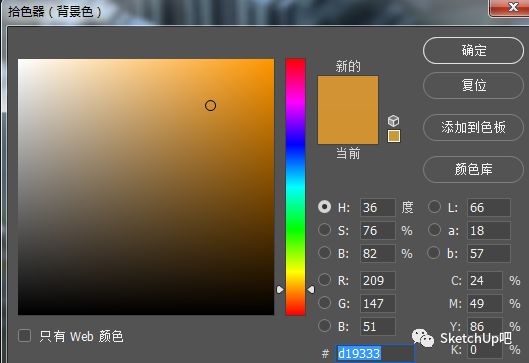
Task: Click the out-of-gamut cube warning icon
Action: click(x=393, y=120)
